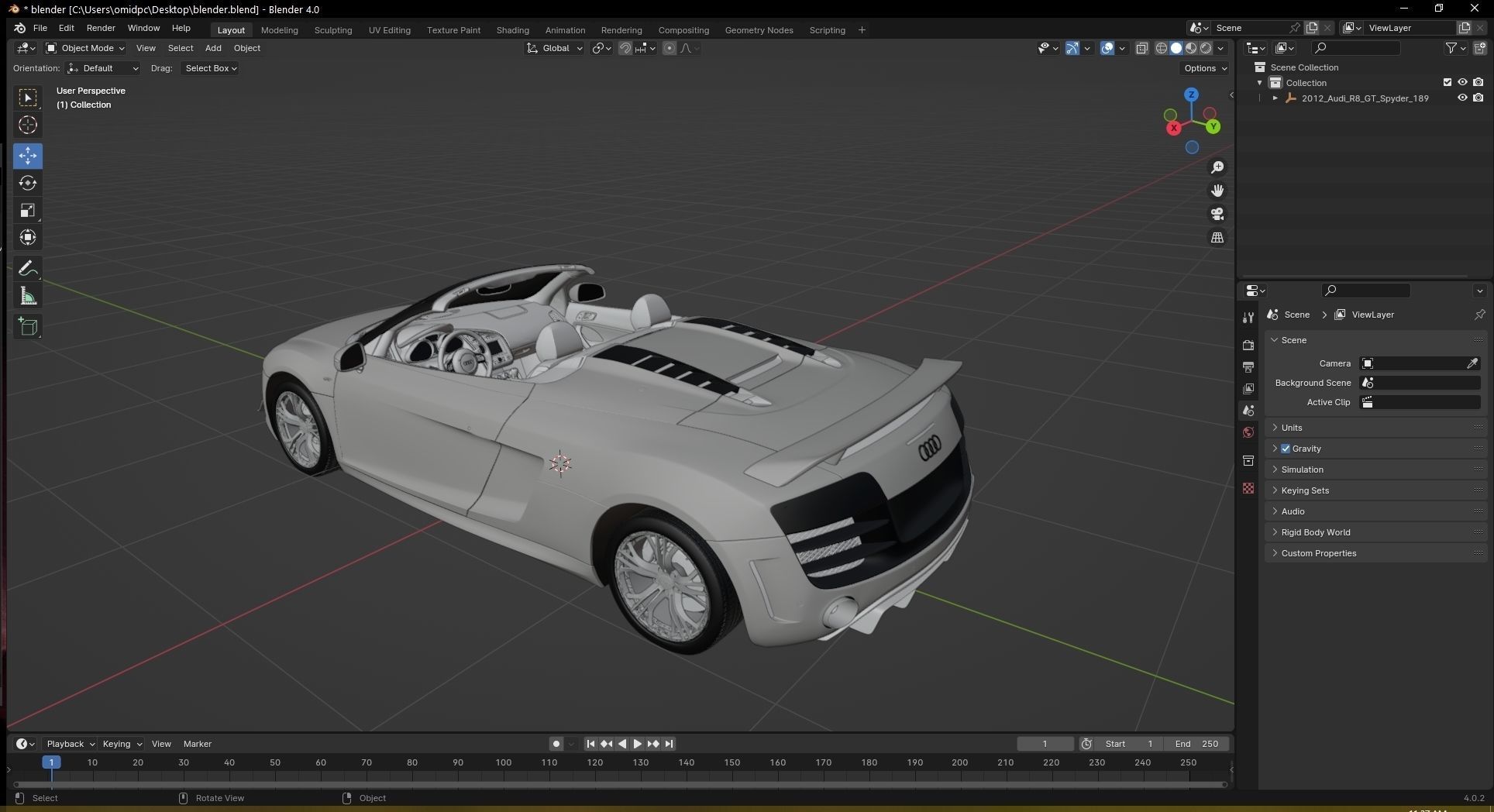Screen dimensions: 1494x812
Task: Choose the Measure ruler tool
Action: [28, 296]
